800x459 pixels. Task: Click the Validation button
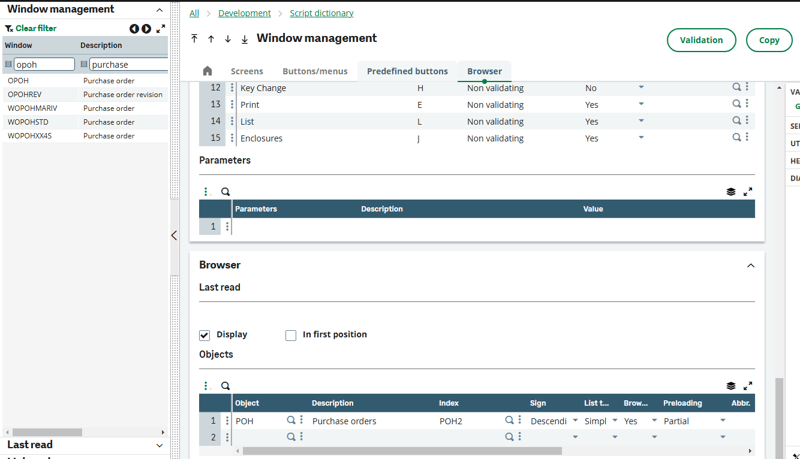(701, 40)
